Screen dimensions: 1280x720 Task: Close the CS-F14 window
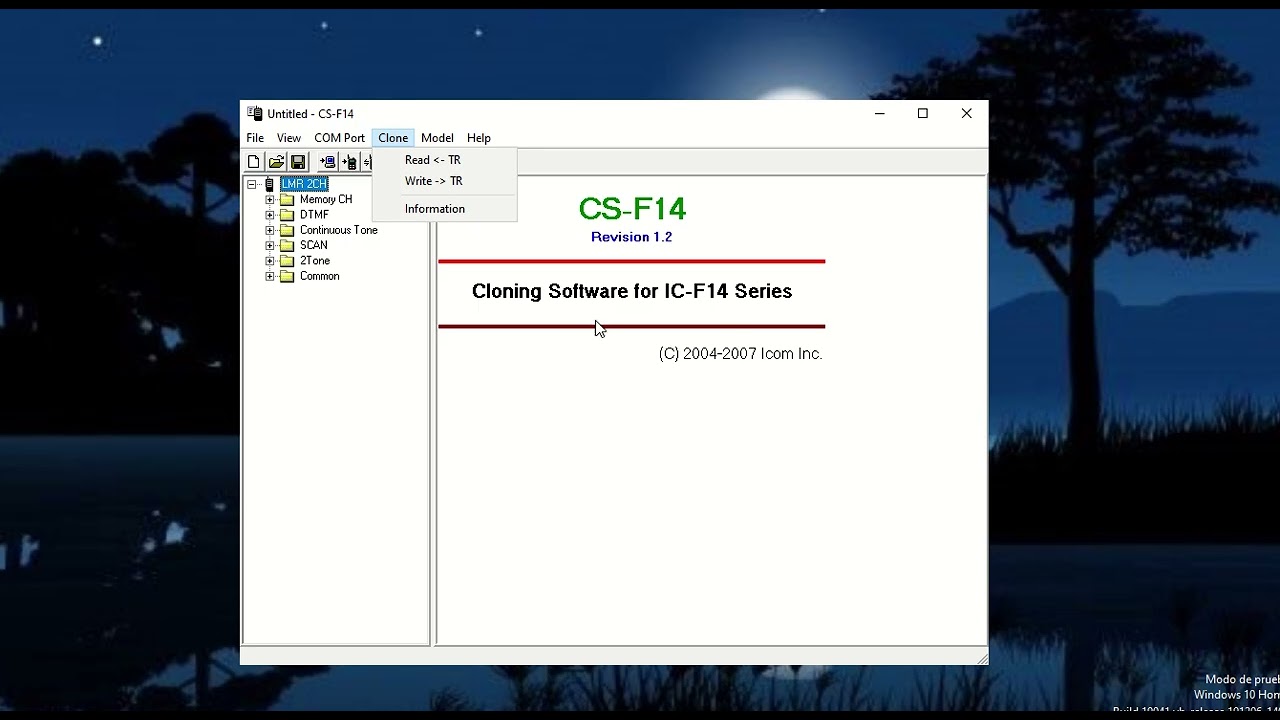coord(967,114)
